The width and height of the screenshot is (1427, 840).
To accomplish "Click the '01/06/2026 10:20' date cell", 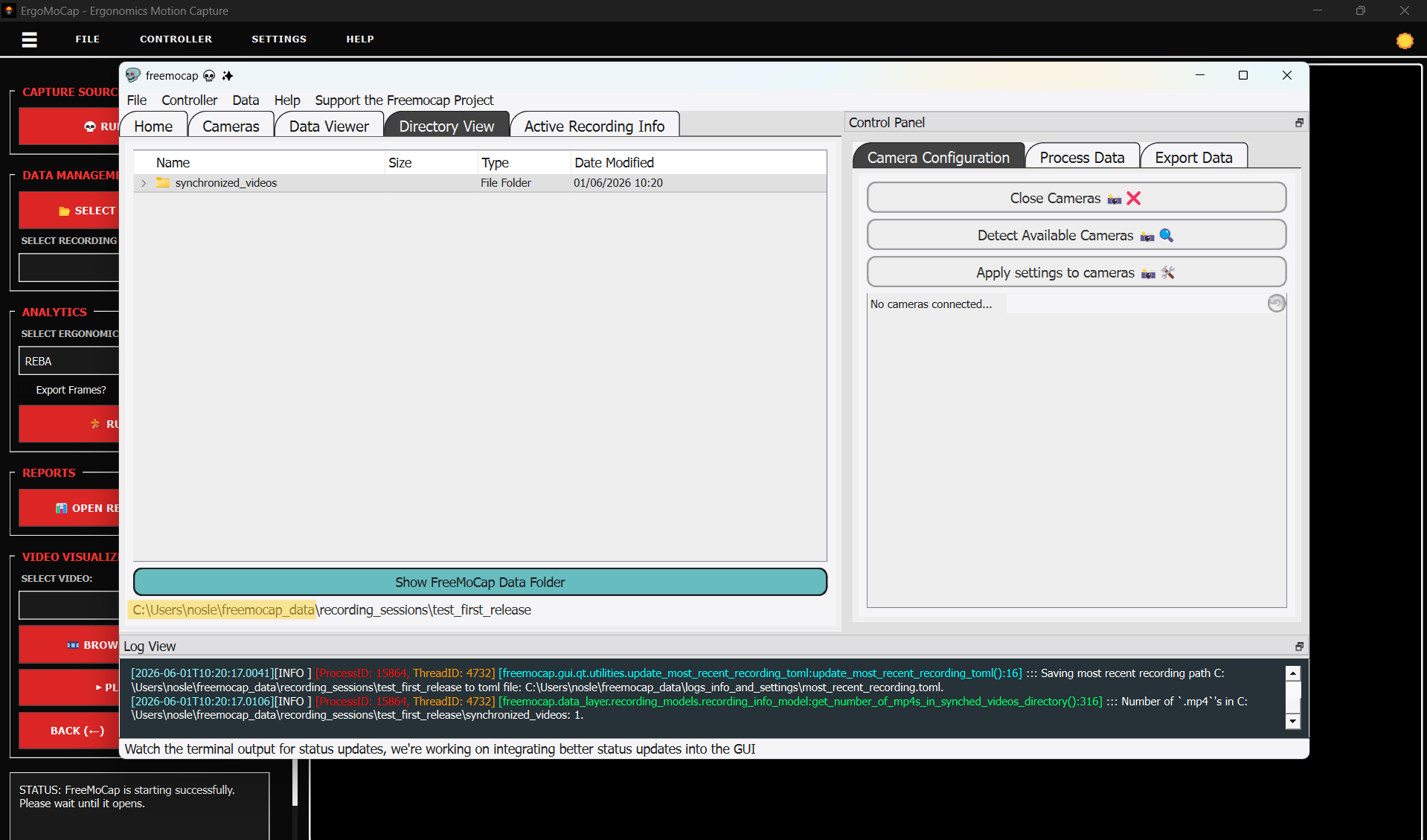I will pos(618,183).
